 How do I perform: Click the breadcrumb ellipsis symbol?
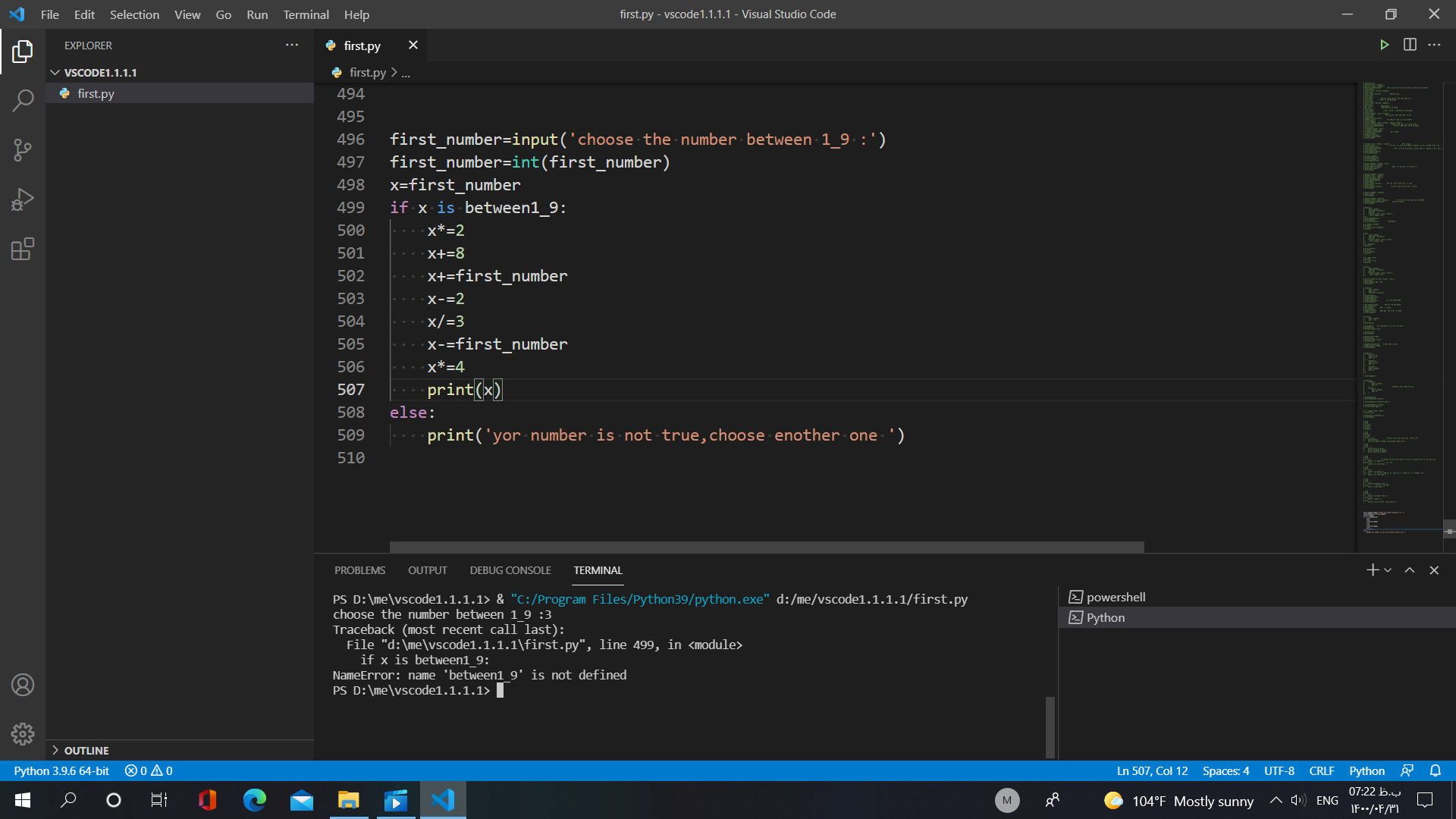pos(406,73)
